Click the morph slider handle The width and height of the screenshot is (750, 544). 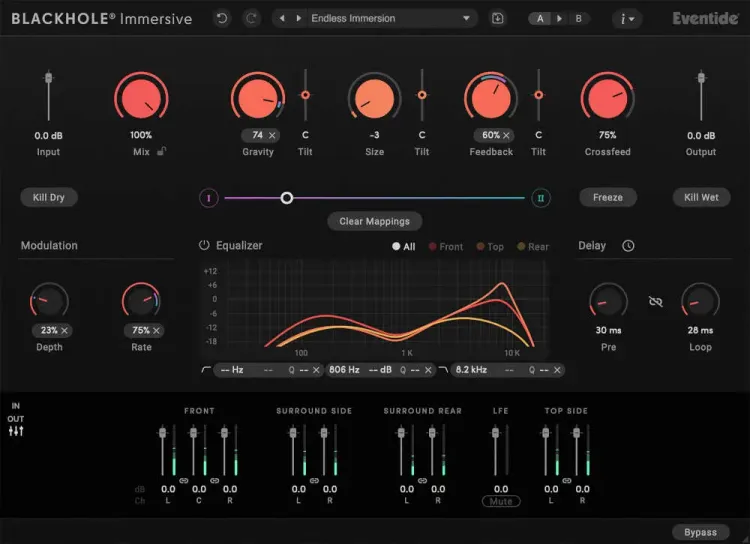(x=287, y=198)
